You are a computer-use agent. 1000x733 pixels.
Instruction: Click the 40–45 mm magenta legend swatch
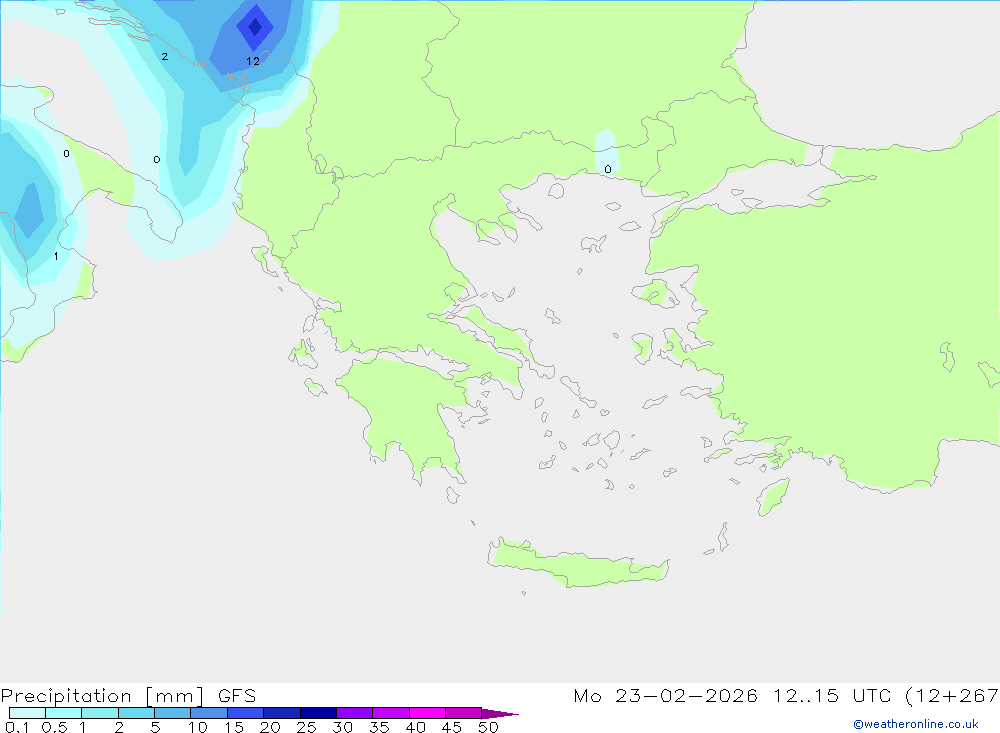click(x=427, y=713)
